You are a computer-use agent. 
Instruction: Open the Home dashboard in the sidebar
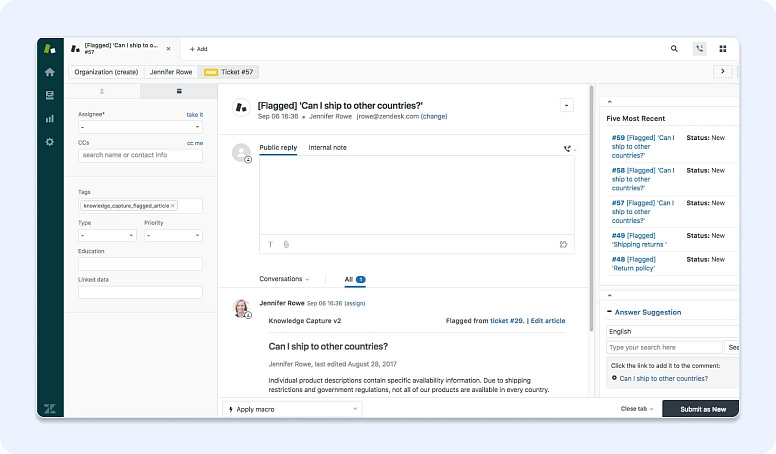49,72
